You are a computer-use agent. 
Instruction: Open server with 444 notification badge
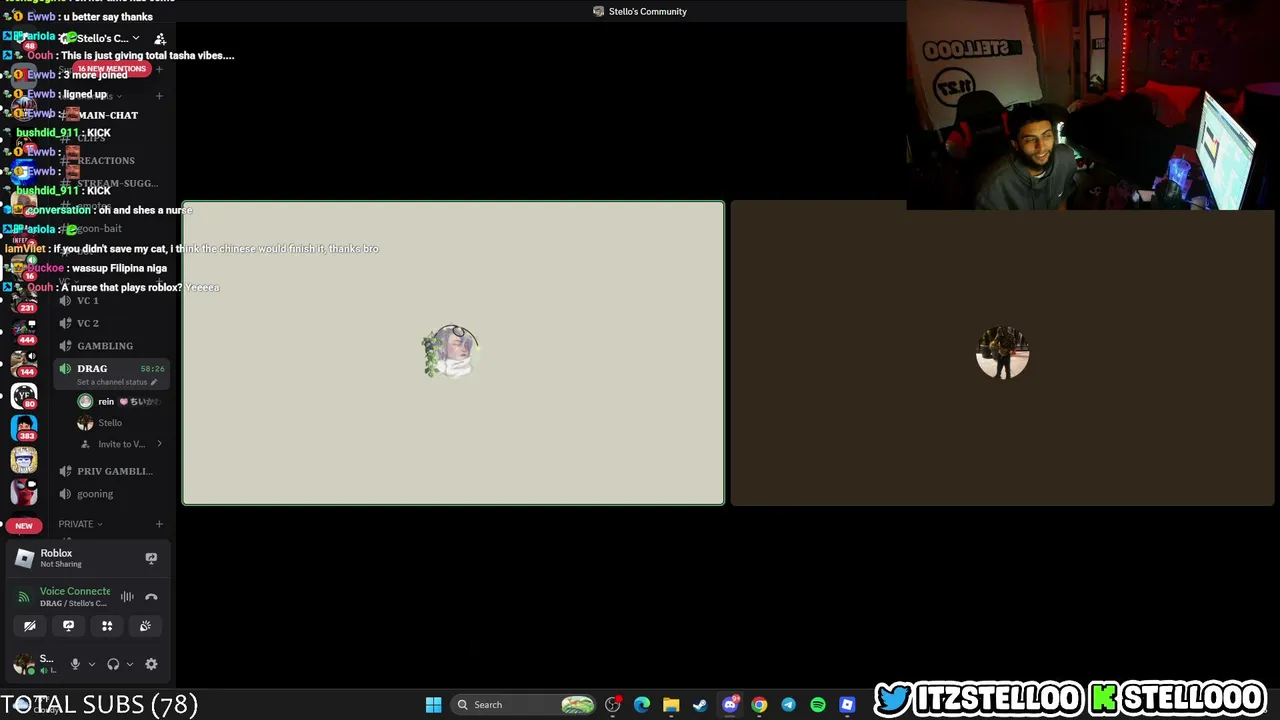pos(24,330)
